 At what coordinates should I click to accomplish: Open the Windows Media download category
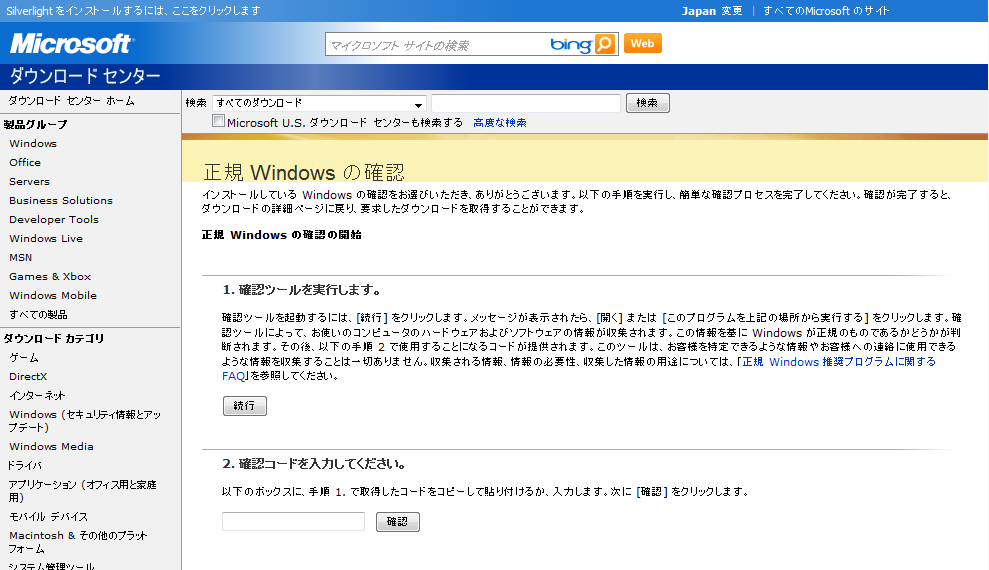51,446
